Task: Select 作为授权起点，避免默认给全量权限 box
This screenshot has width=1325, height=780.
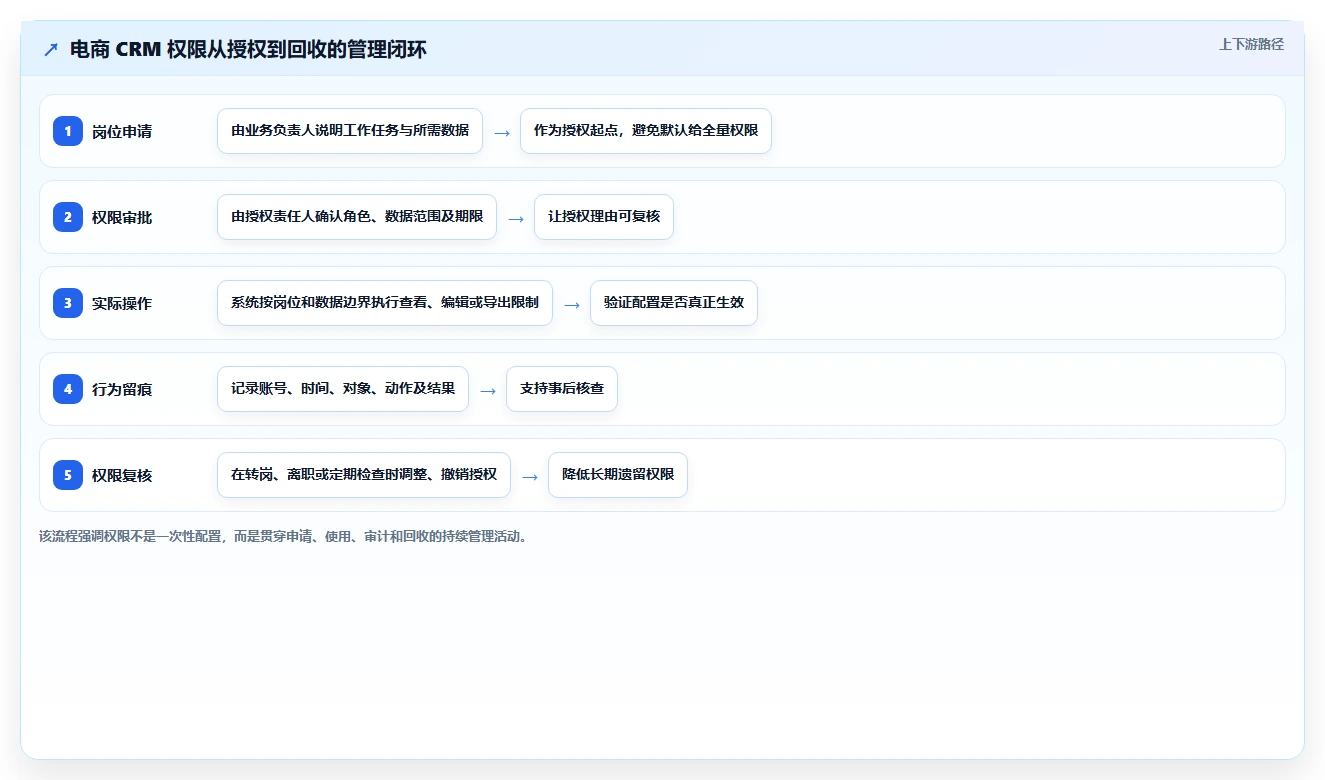Action: coord(646,131)
